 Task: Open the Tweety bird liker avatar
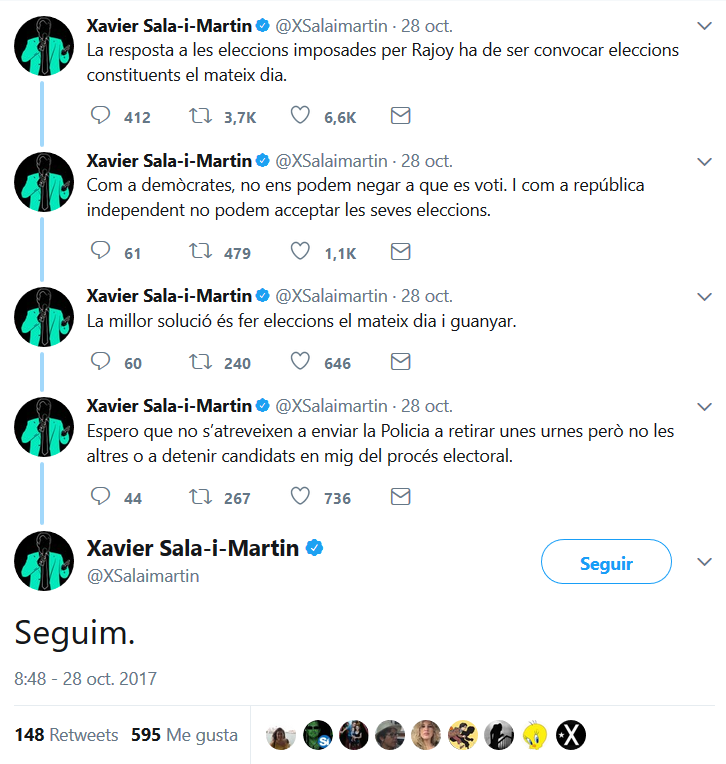(536, 735)
